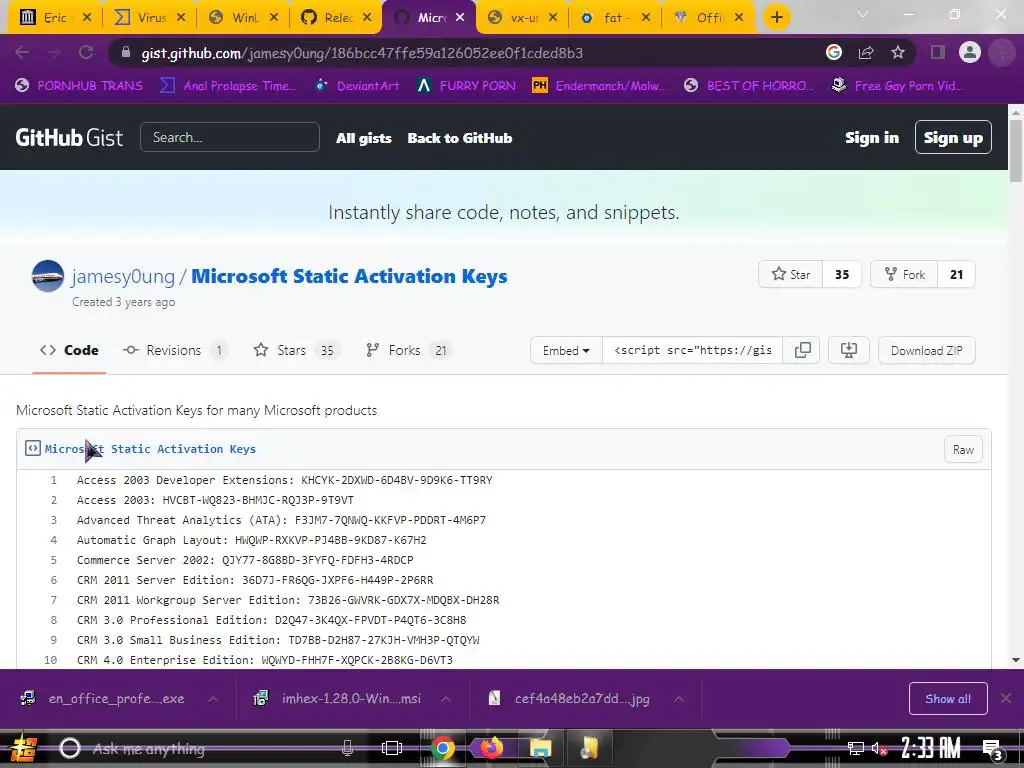Star this gist with the Star button

(791, 275)
